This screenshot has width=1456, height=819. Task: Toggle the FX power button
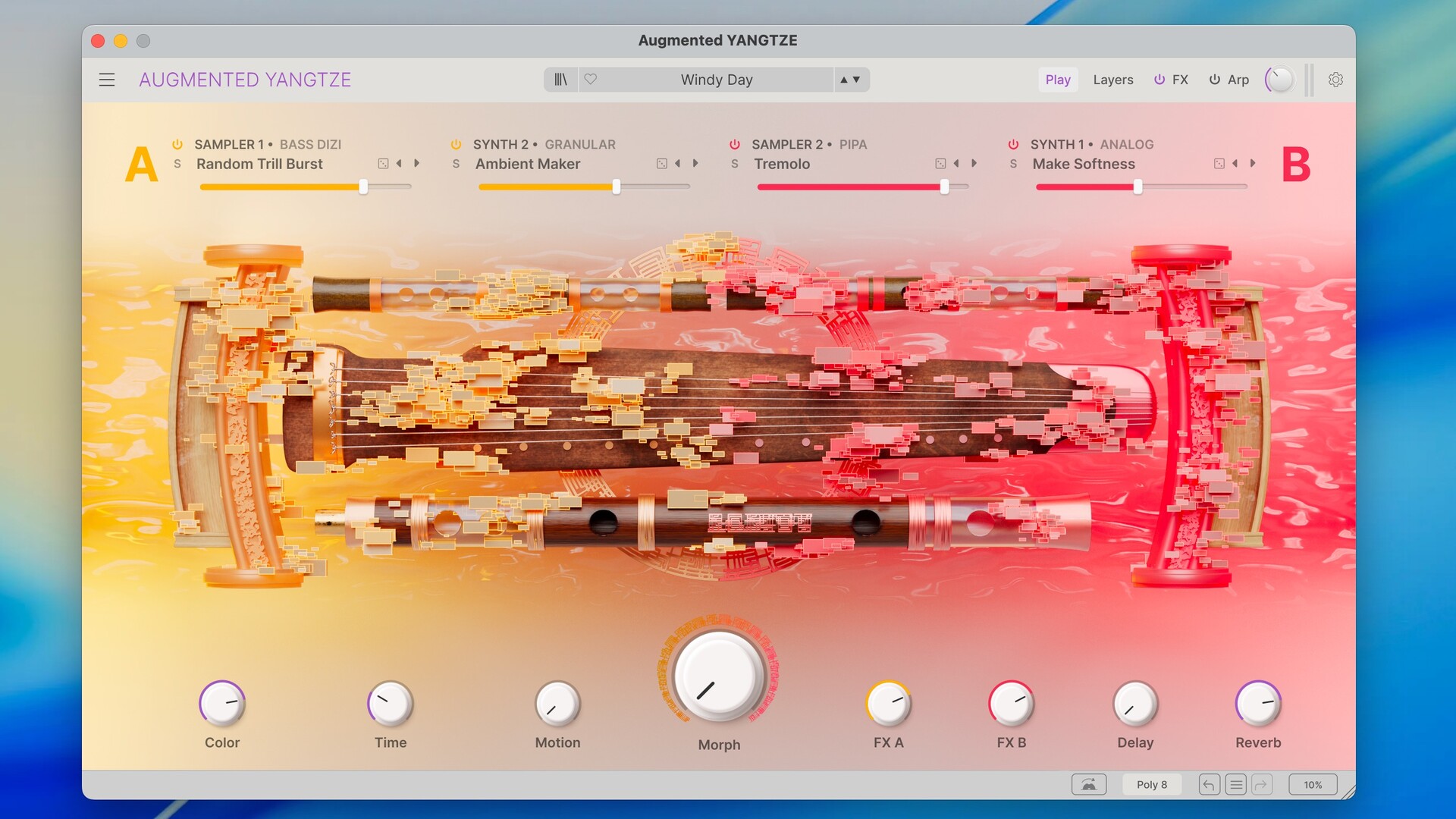coord(1159,79)
